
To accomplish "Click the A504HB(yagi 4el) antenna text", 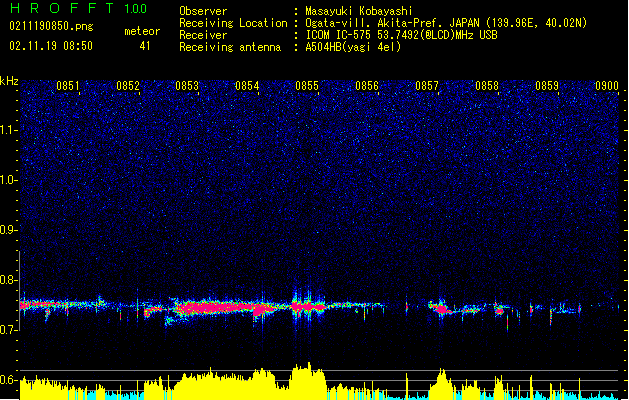I will coord(353,47).
